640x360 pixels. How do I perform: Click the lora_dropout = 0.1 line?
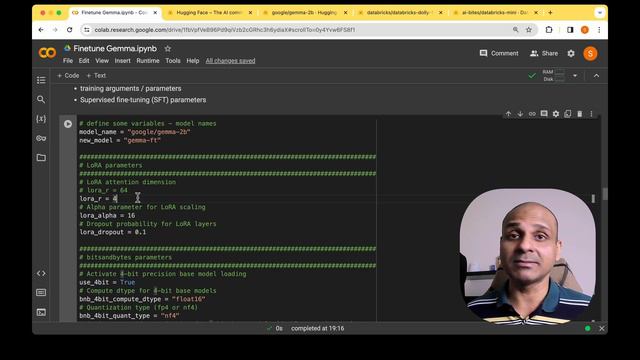click(113, 232)
